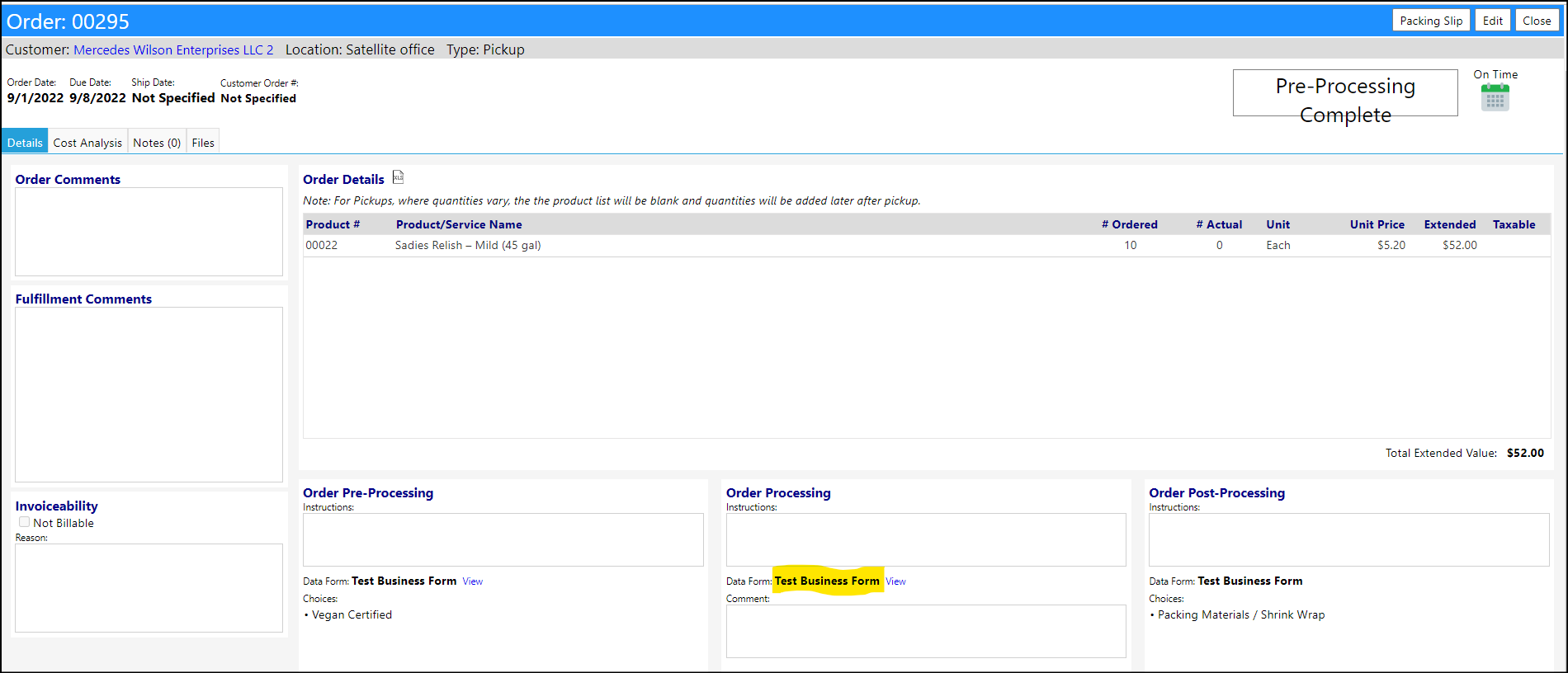This screenshot has height=673, width=1568.
Task: Click the Invoiceability Reason text box
Action: (149, 588)
